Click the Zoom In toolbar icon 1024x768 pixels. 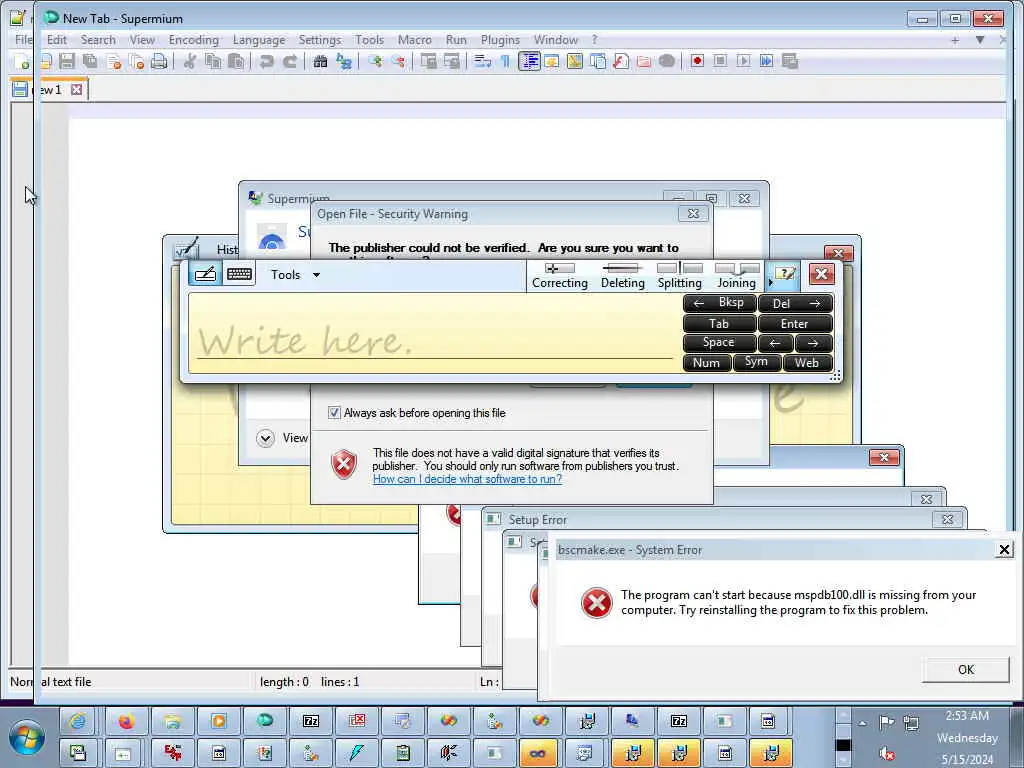(375, 61)
